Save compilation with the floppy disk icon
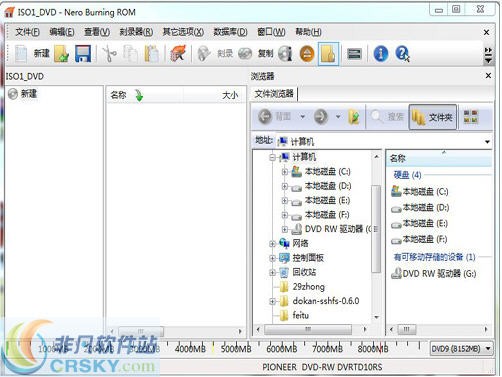Image resolution: width=502 pixels, height=377 pixels. [x=83, y=54]
